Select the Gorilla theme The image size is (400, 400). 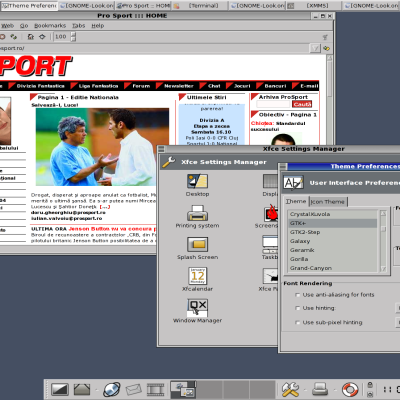coord(333,259)
